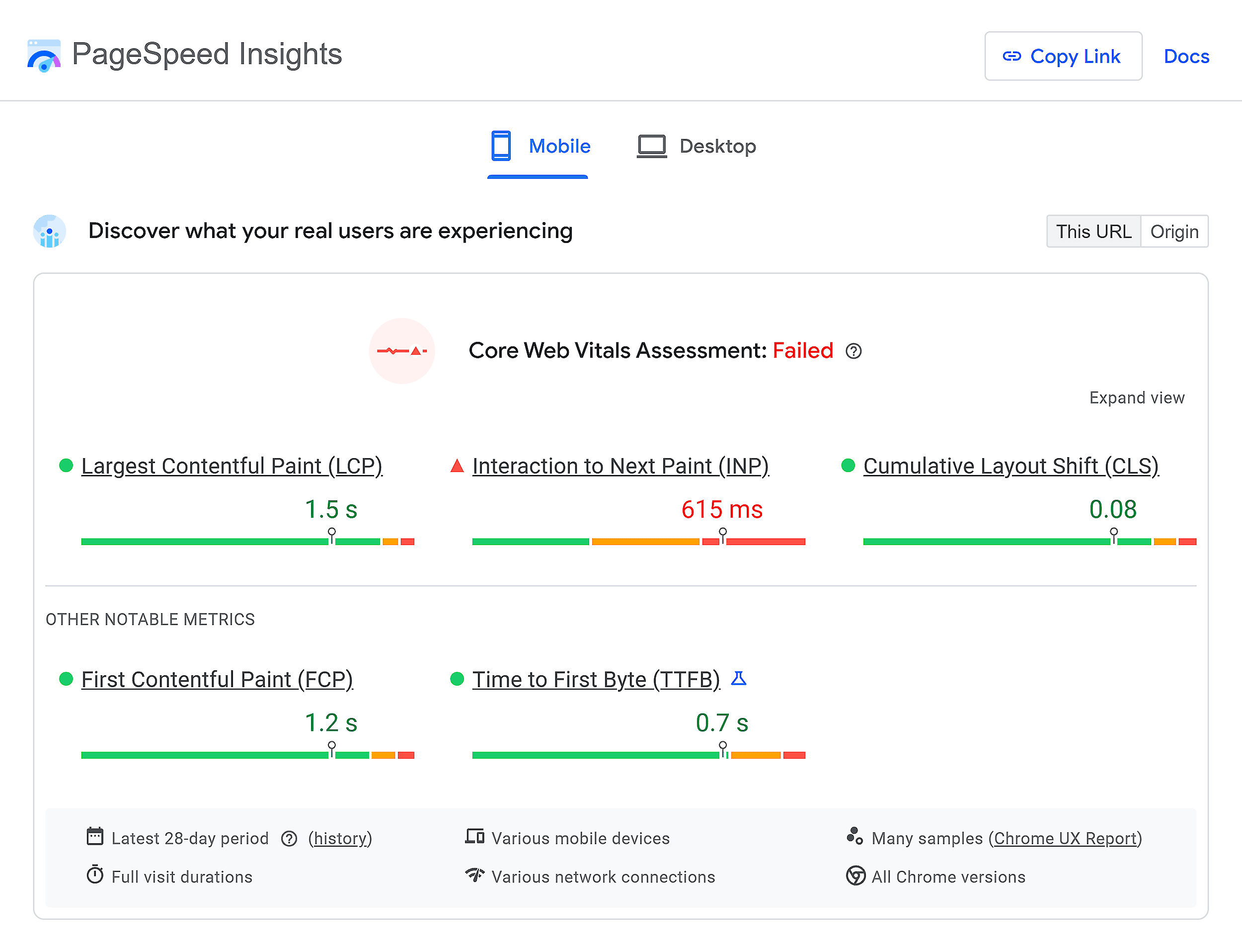Click the experiment flask icon beside TTFB
Screen dimensions: 1242x952
(739, 678)
